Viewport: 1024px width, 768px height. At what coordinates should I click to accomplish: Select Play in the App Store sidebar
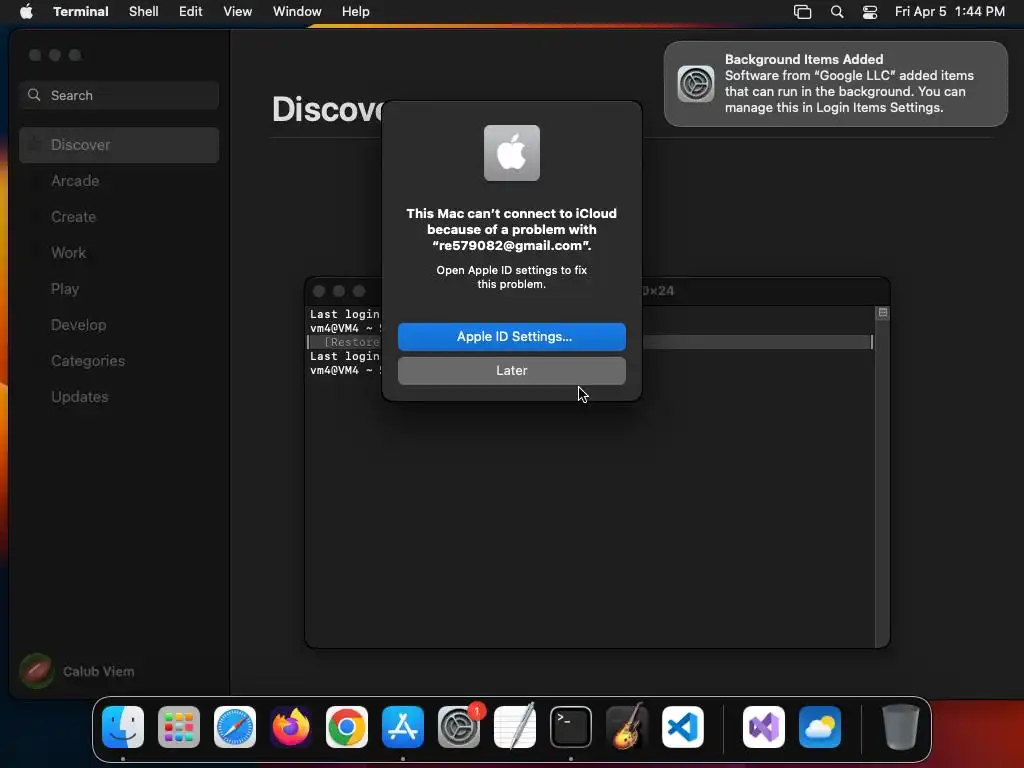pos(119,289)
